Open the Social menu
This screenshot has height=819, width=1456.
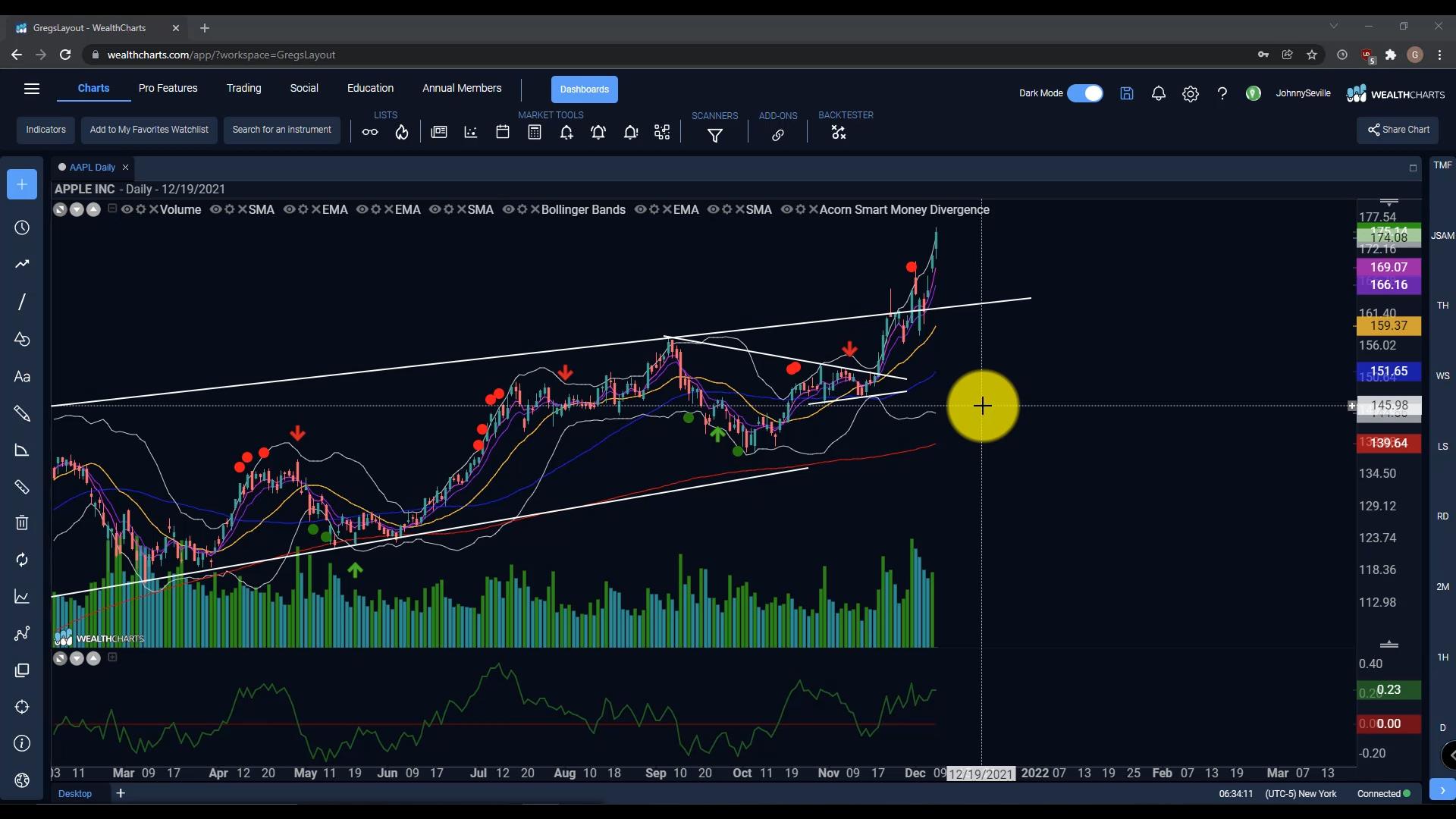click(x=304, y=88)
